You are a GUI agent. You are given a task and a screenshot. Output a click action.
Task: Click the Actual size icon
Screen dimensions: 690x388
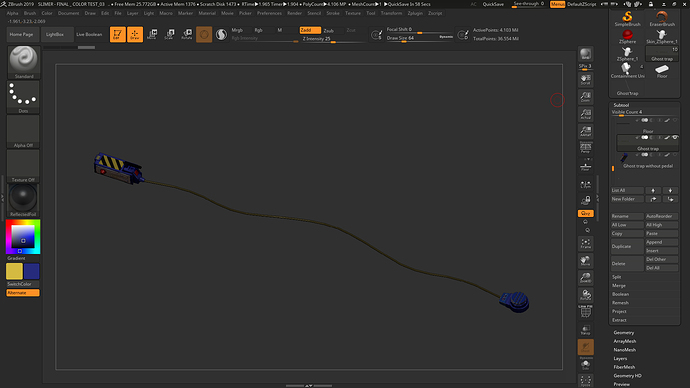pyautogui.click(x=585, y=114)
